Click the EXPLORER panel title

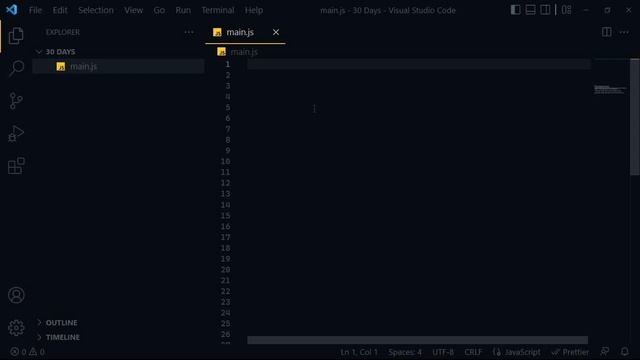[62, 32]
